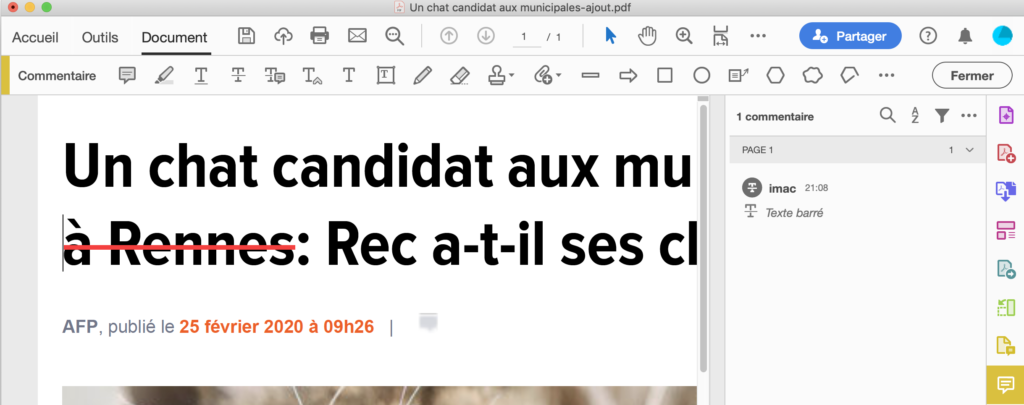This screenshot has height=405, width=1024.
Task: Select the polygon shape tool
Action: coord(775,76)
